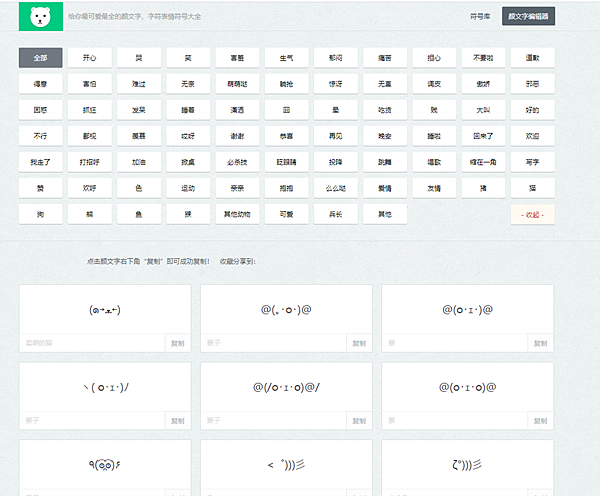Select the 其他 category

point(385,214)
